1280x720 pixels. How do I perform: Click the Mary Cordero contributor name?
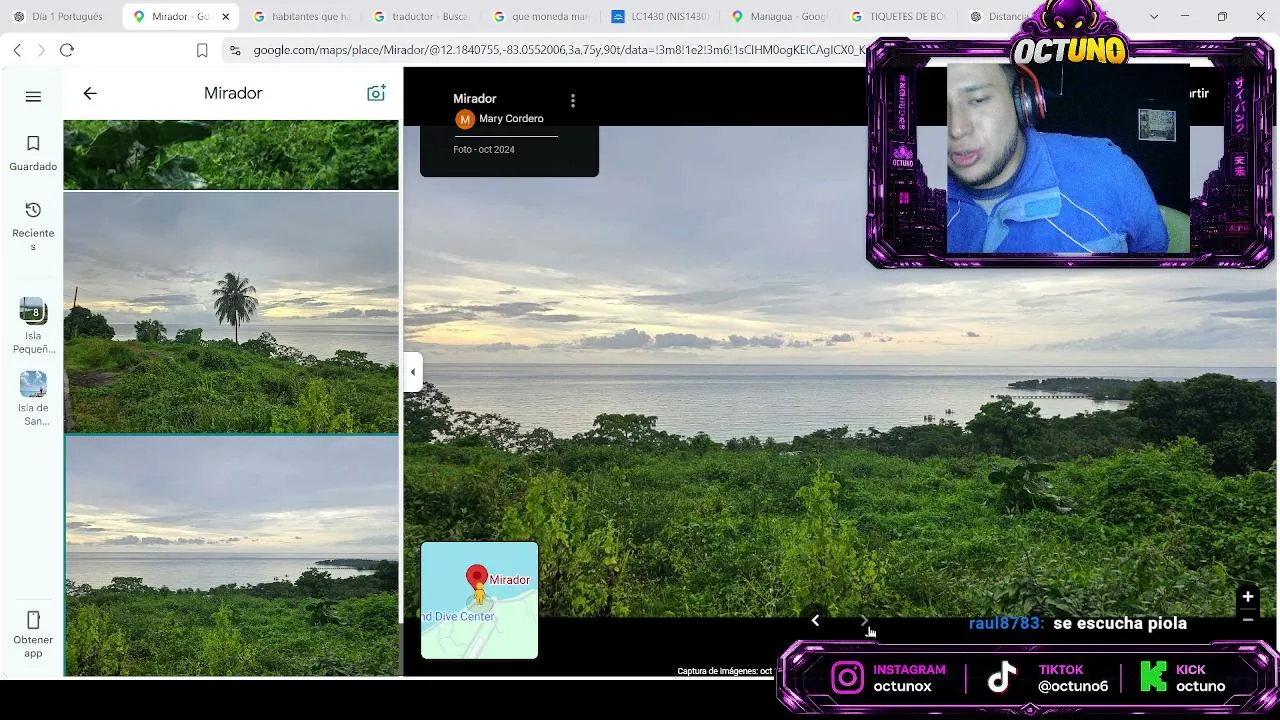point(511,119)
